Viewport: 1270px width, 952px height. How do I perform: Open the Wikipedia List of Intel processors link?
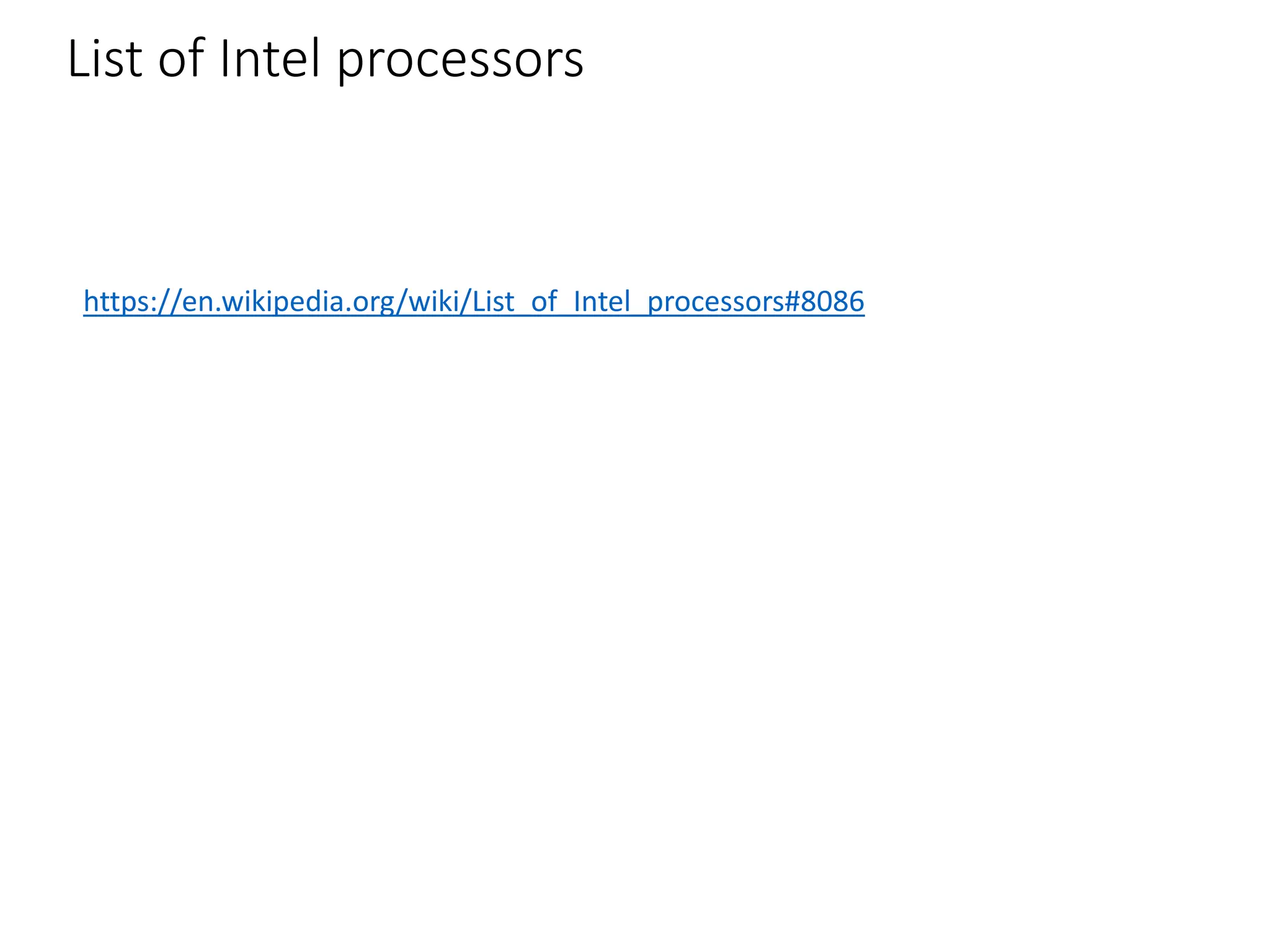point(474,302)
